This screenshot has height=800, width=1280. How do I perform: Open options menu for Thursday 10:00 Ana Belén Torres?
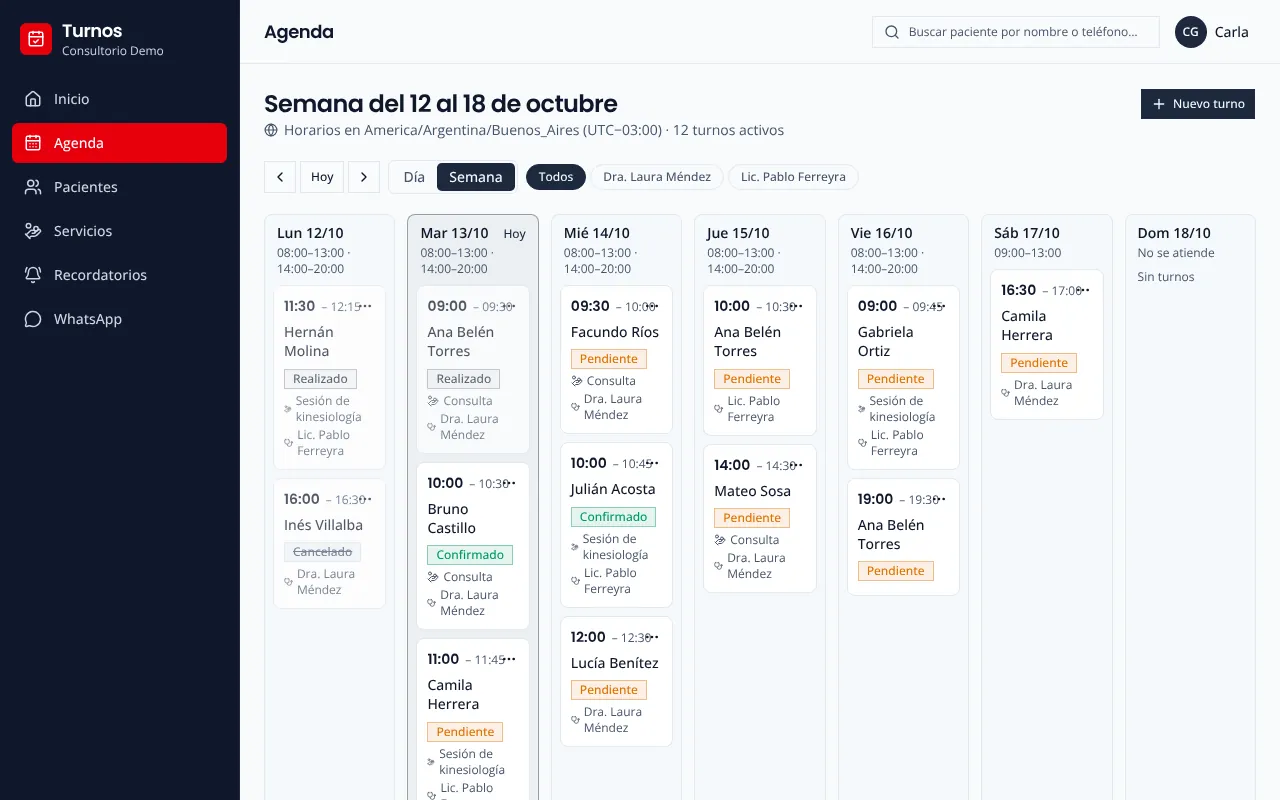[x=797, y=306]
